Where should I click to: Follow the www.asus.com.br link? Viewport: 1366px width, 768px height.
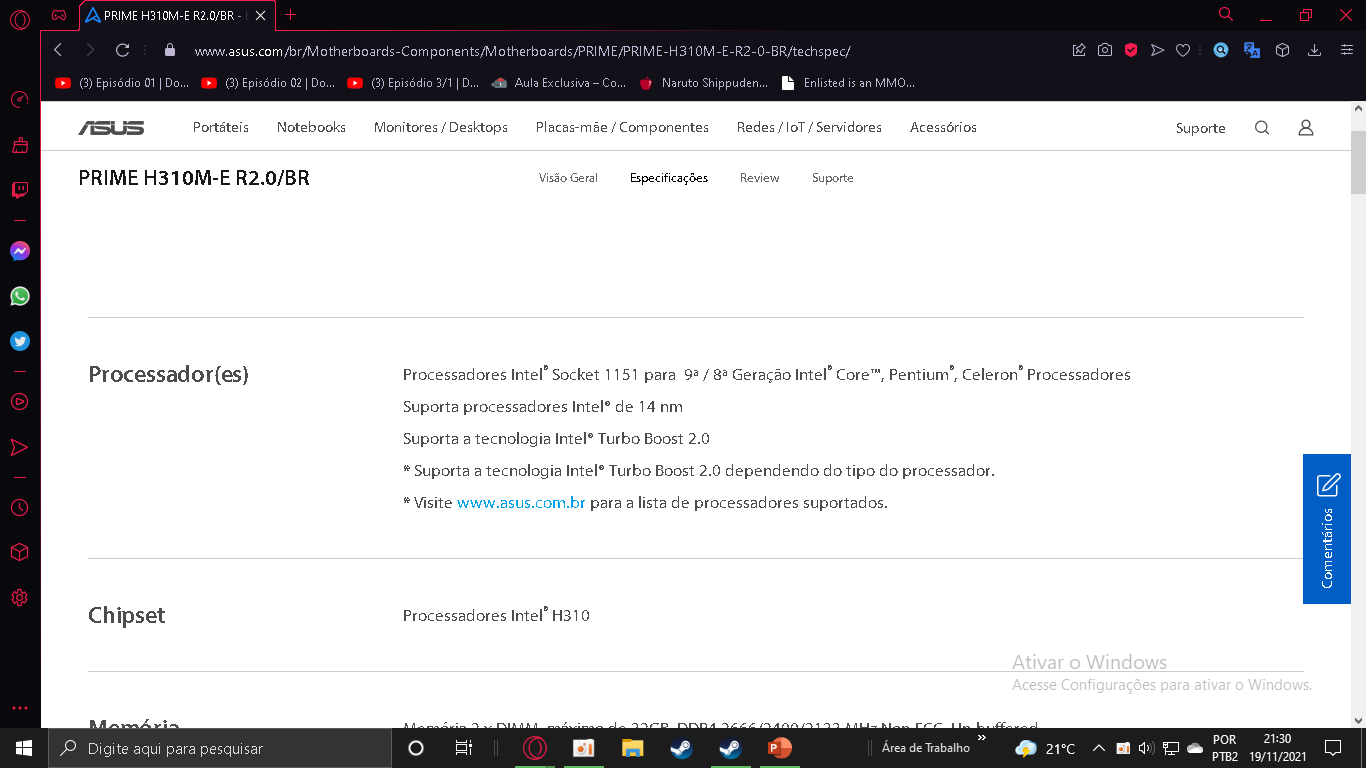tap(521, 503)
